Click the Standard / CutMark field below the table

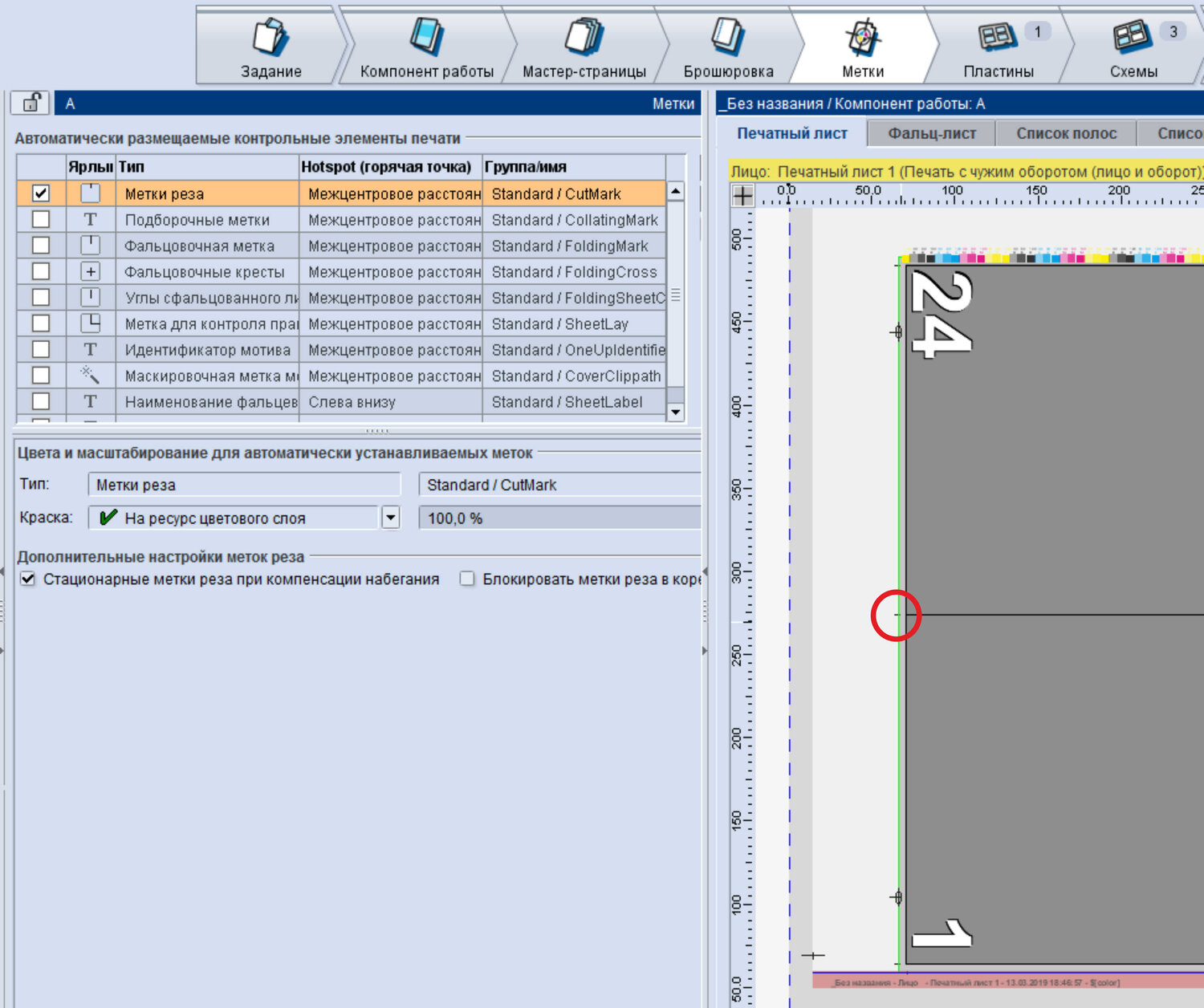[560, 485]
